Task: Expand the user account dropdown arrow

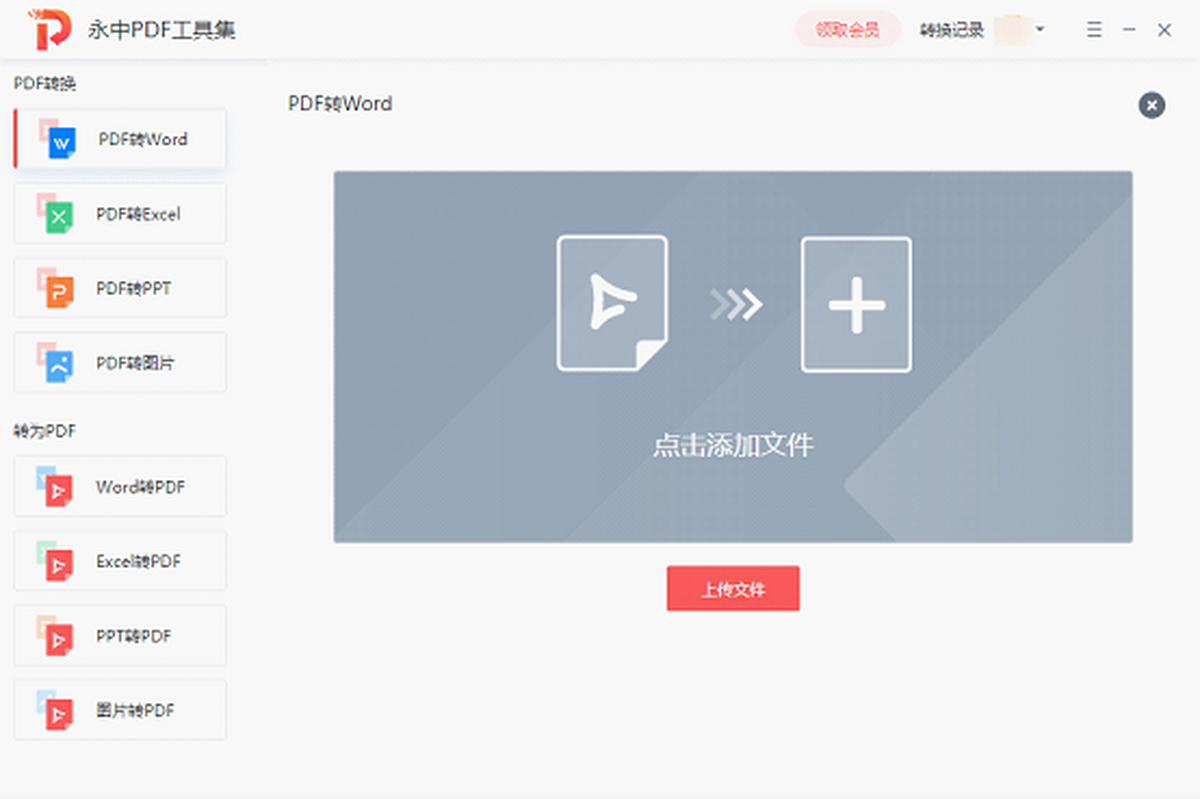Action: click(1040, 29)
